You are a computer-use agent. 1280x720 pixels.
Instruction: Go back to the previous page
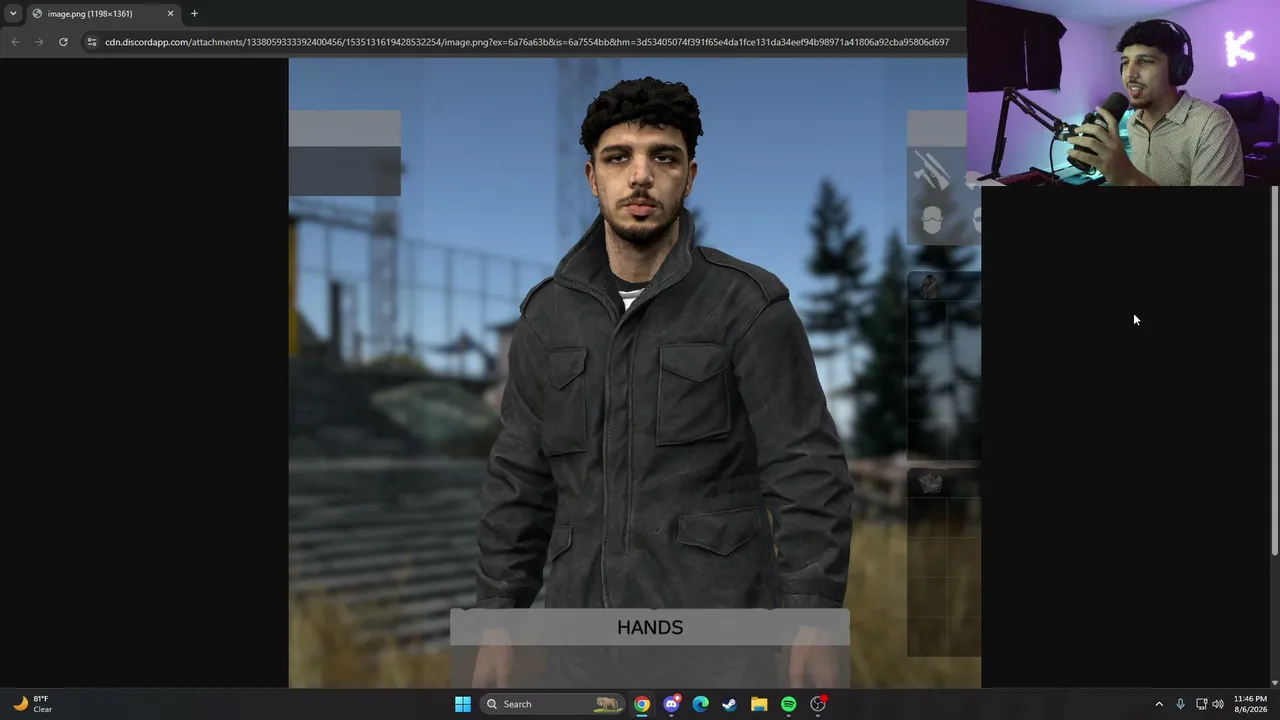[x=15, y=42]
